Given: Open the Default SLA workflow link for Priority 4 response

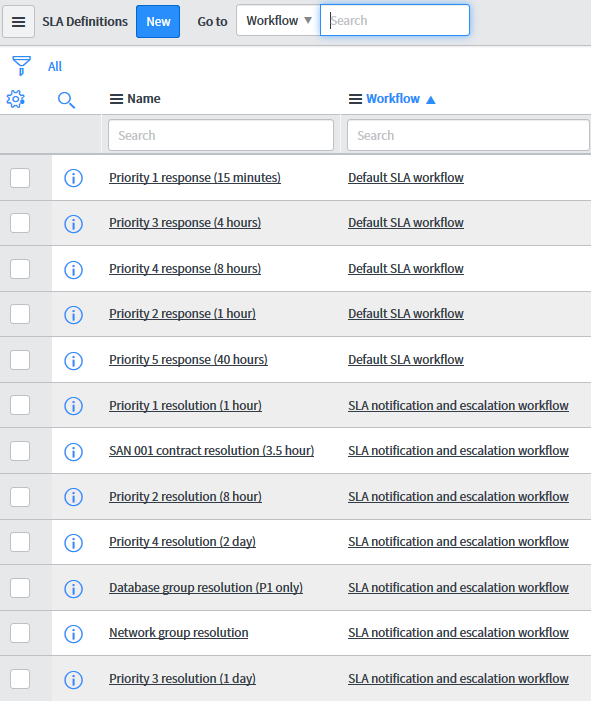Looking at the screenshot, I should pyautogui.click(x=406, y=269).
